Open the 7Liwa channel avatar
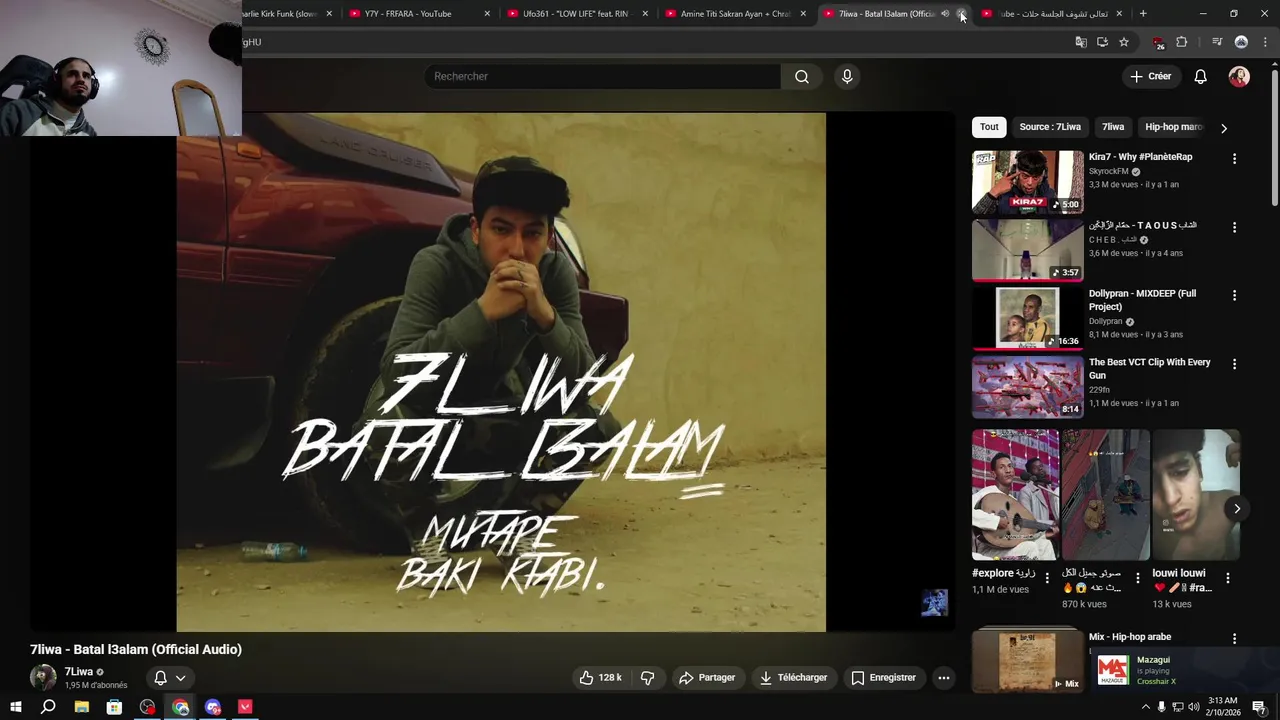 pos(43,677)
